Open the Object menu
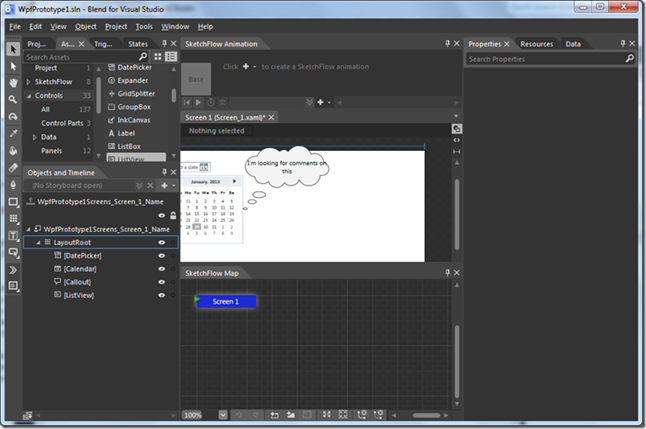 (x=85, y=26)
